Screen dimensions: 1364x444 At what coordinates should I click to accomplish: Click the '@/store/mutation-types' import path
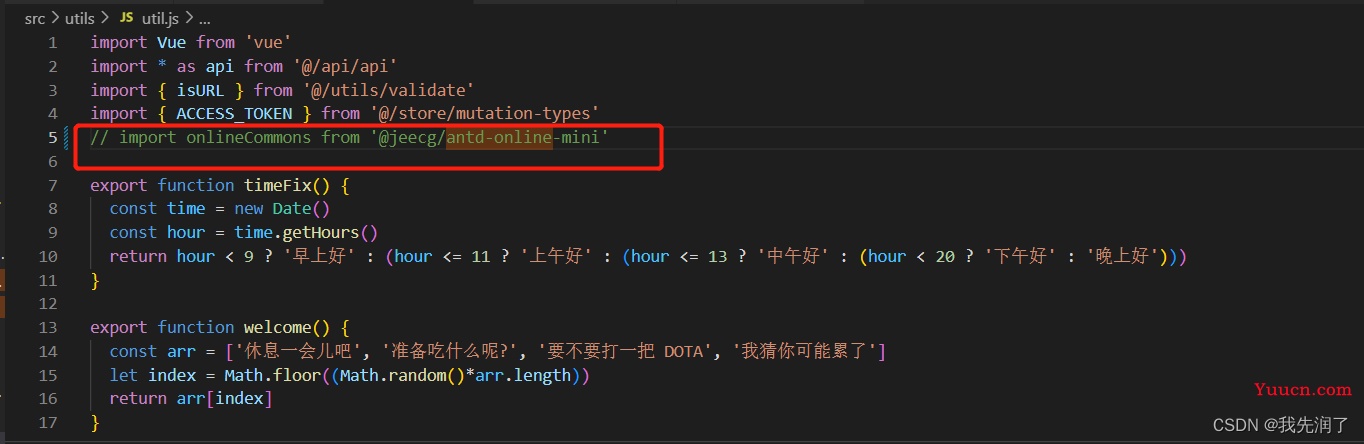(x=484, y=114)
